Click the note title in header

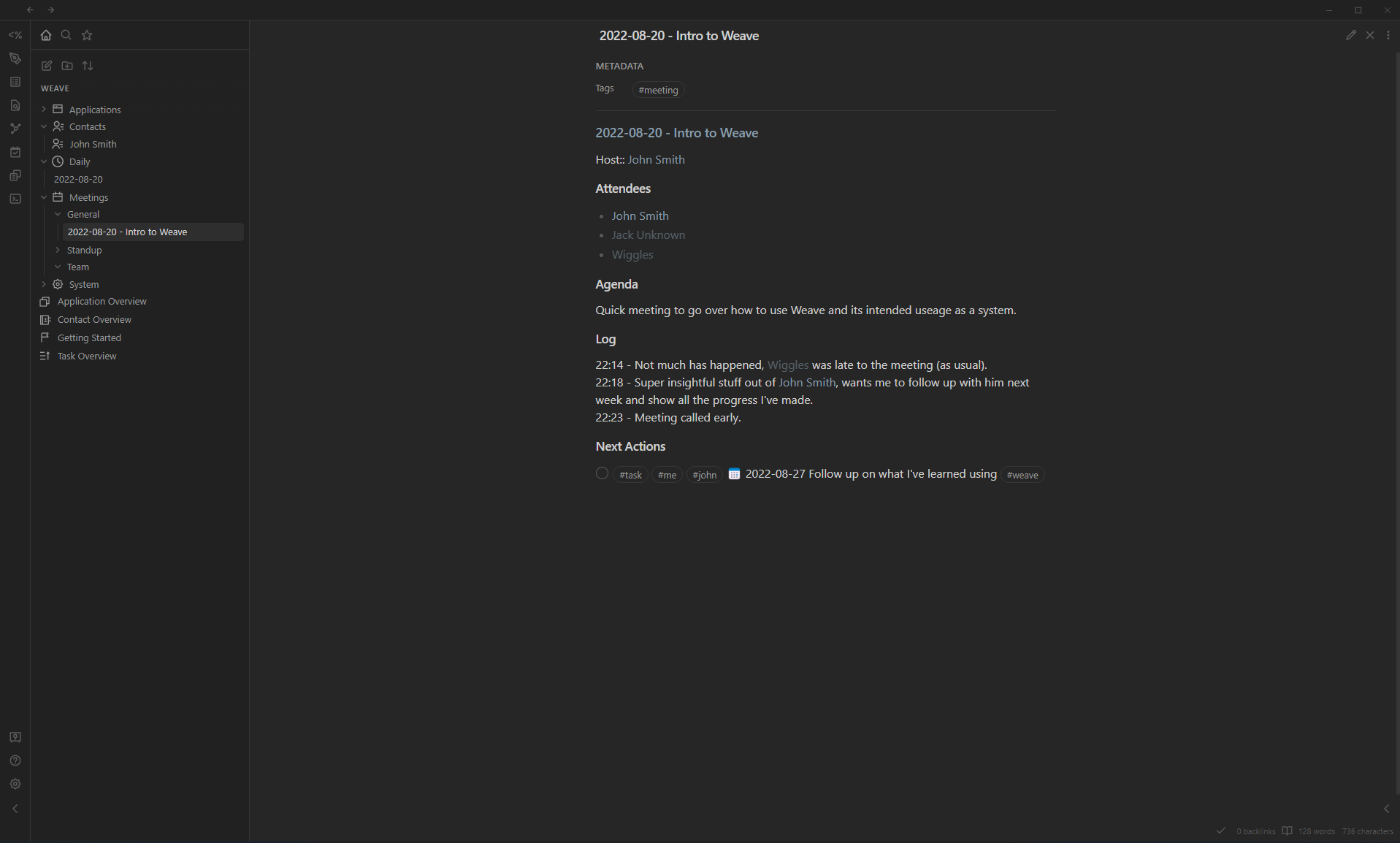click(678, 35)
